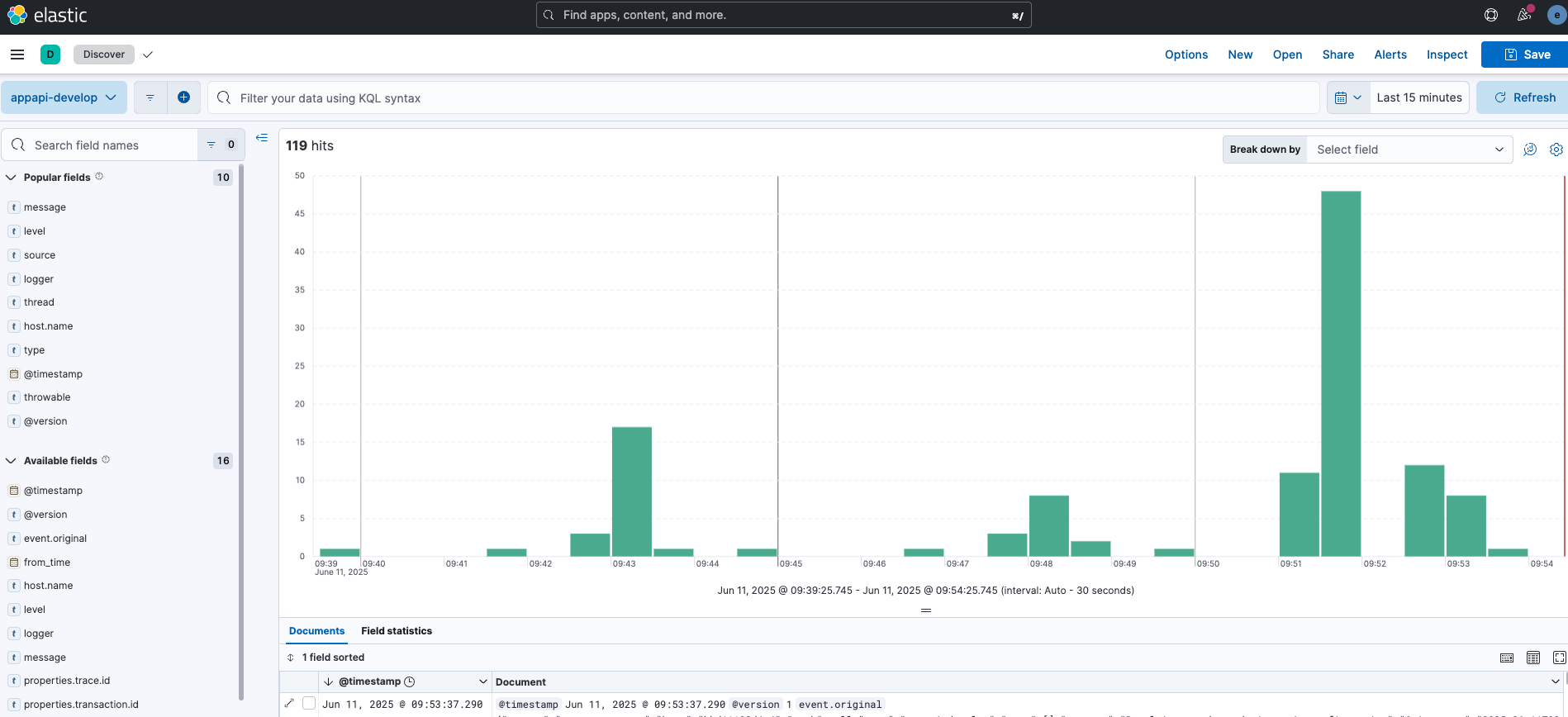Open chart edit visualization icon
This screenshot has width=1568, height=717.
click(1530, 150)
